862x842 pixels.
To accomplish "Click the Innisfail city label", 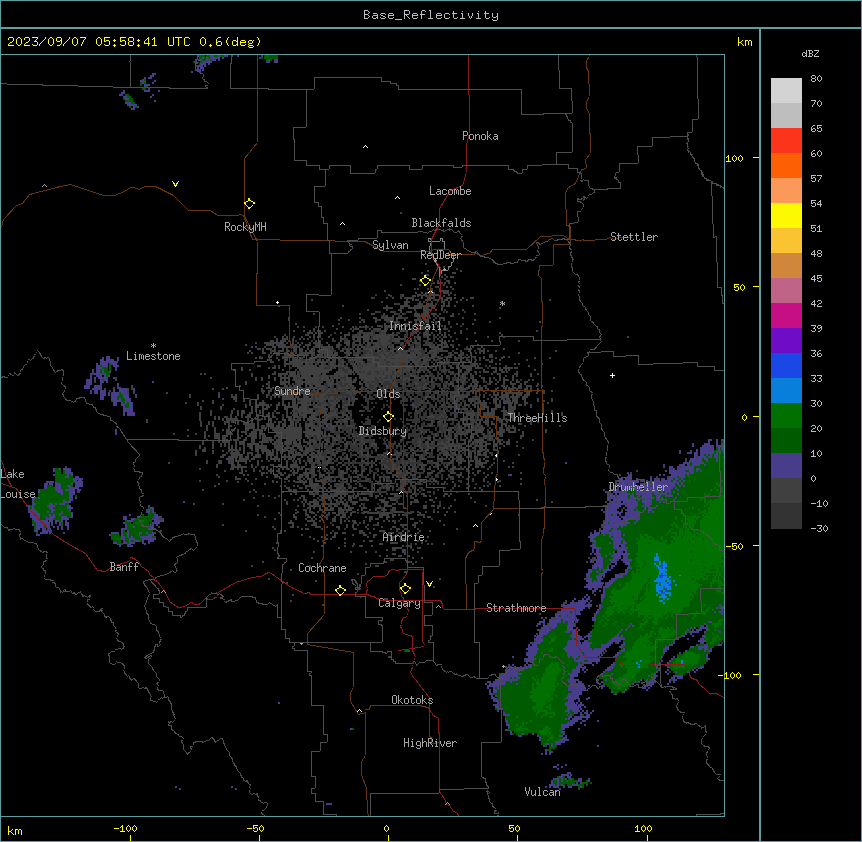I will [x=415, y=326].
